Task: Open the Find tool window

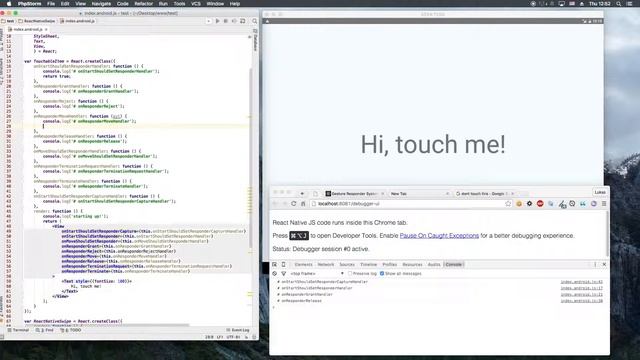Action: click(45, 330)
